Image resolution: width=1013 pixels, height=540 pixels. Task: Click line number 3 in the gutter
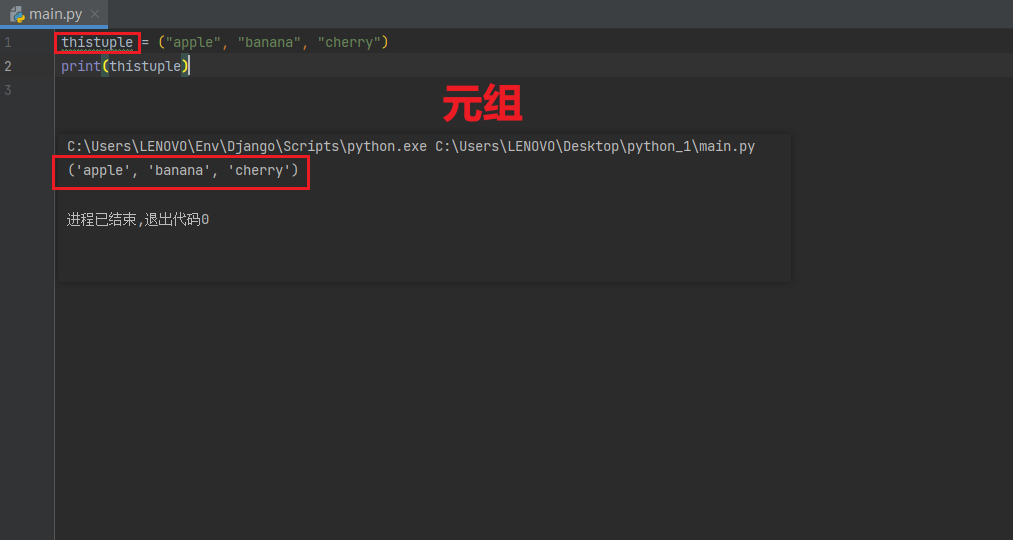click(8, 90)
